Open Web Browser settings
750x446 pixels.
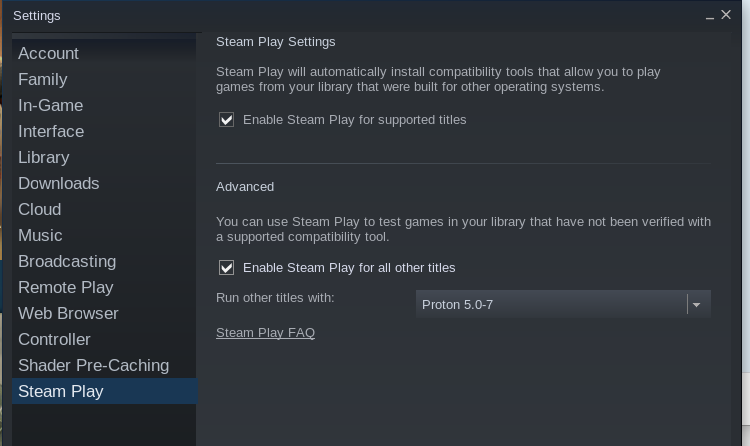tap(68, 314)
